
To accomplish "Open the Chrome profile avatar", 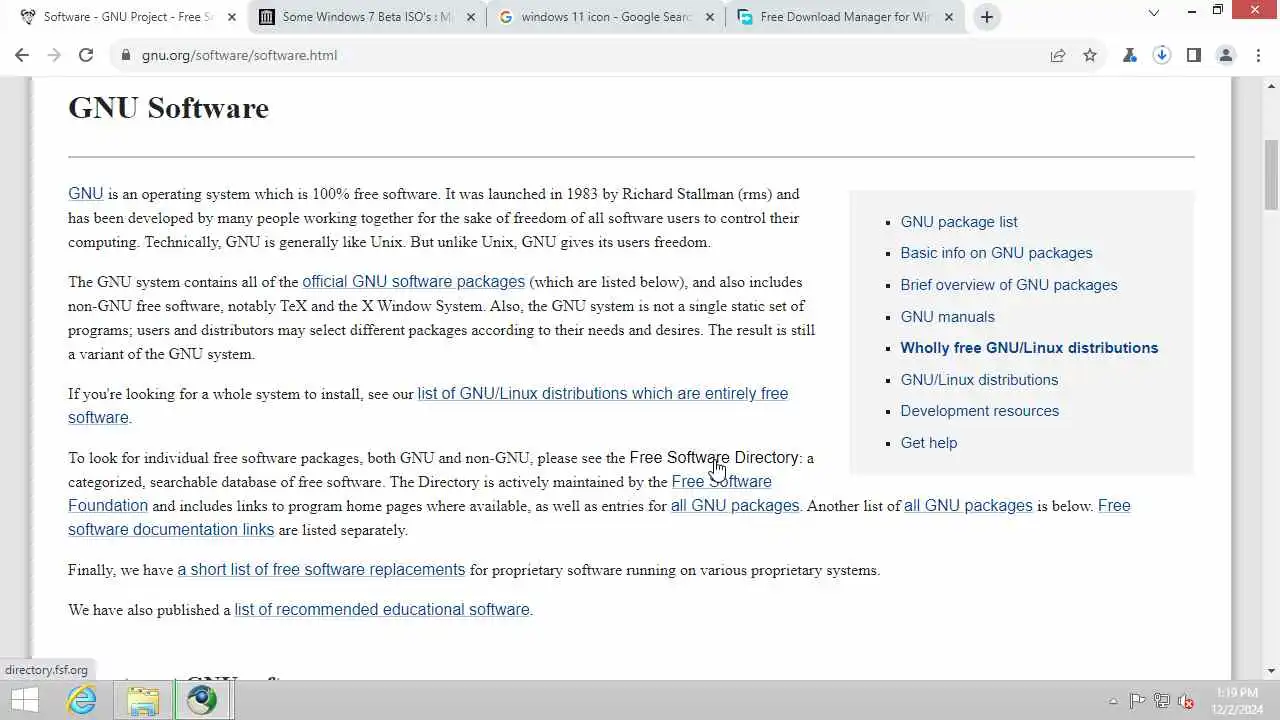I will click(1226, 55).
